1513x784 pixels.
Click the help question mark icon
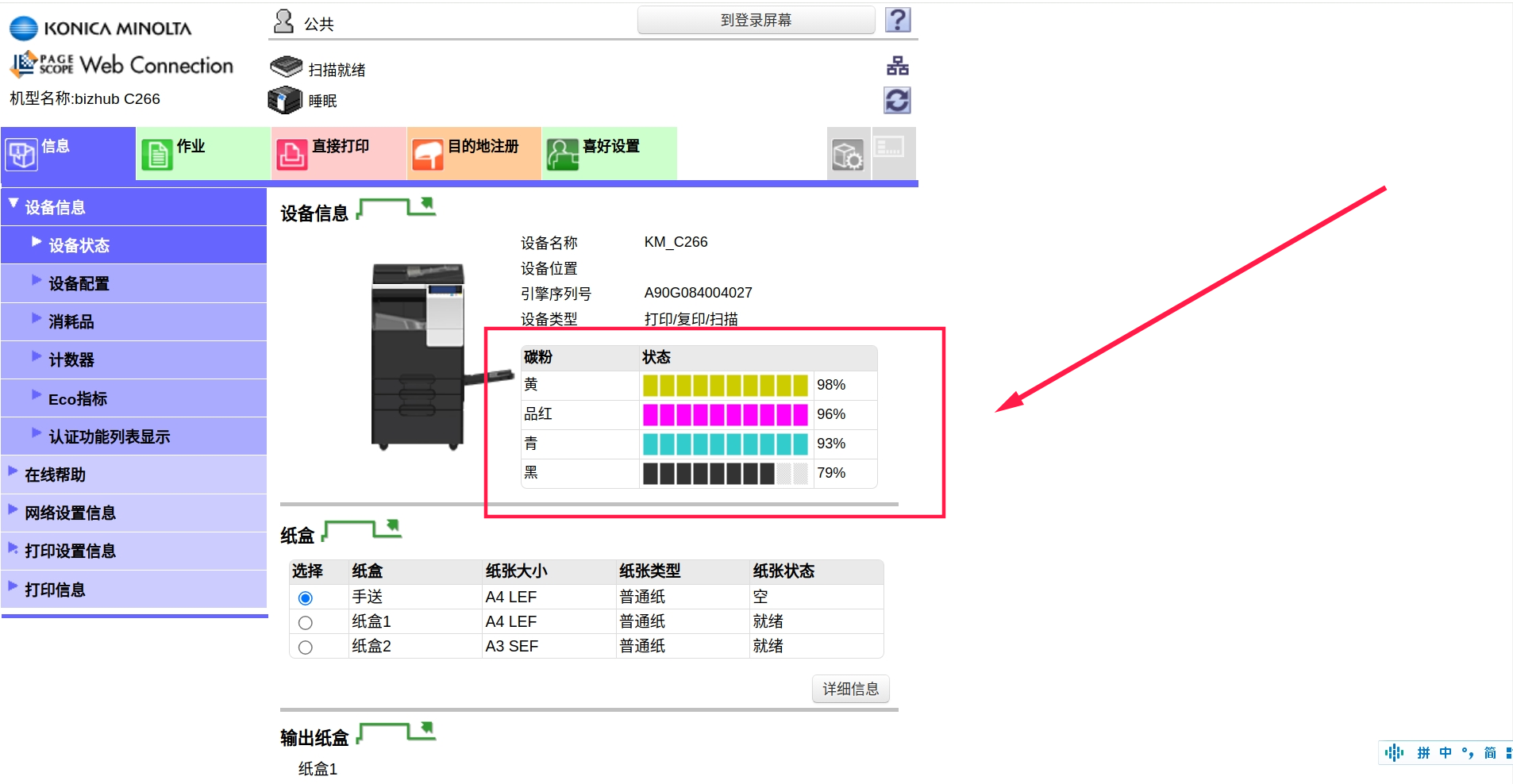(x=898, y=20)
